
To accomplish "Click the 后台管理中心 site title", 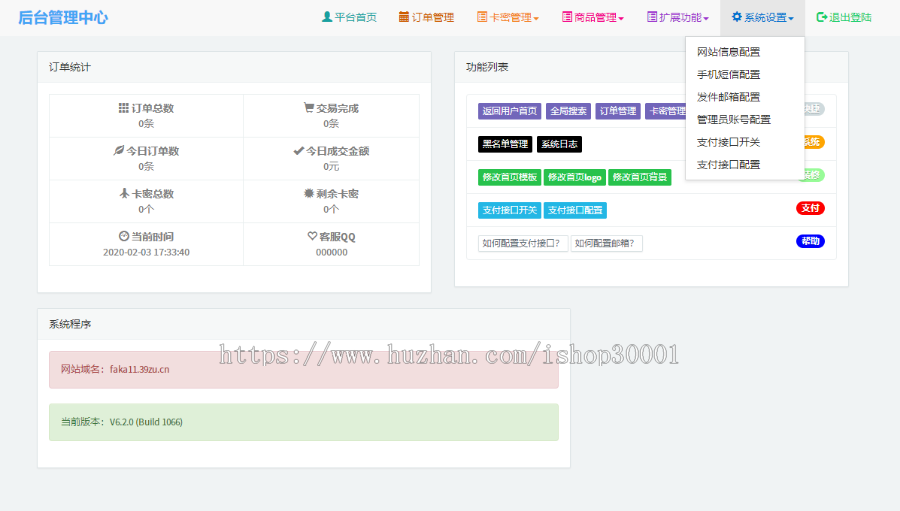I will pos(63,18).
